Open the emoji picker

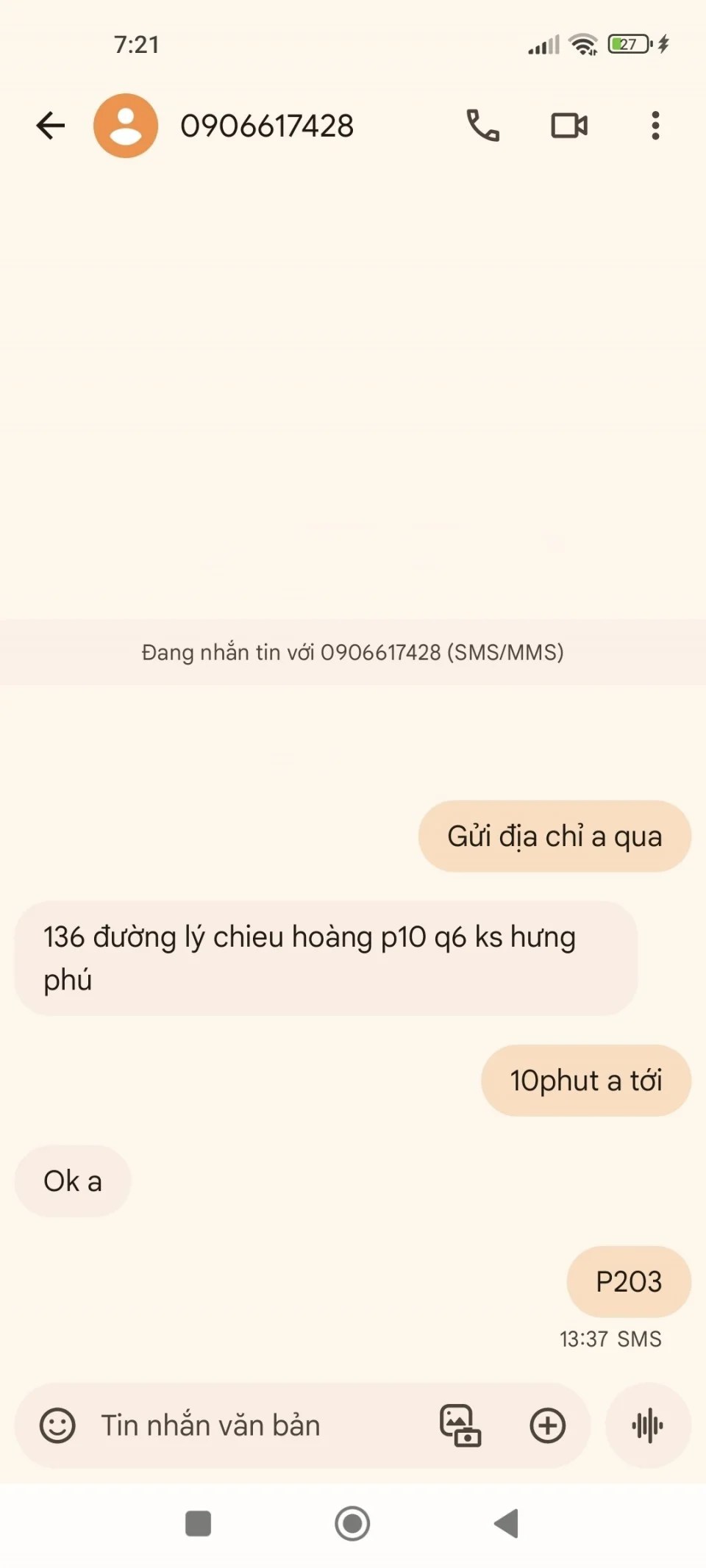click(57, 1425)
